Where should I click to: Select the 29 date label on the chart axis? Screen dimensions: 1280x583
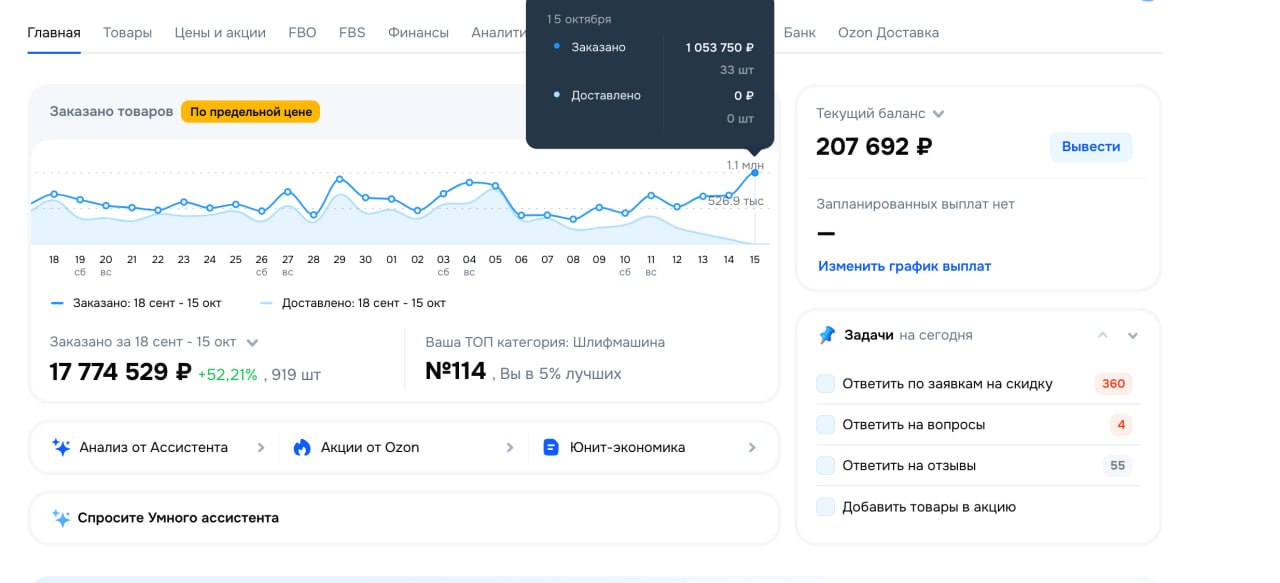pos(339,259)
